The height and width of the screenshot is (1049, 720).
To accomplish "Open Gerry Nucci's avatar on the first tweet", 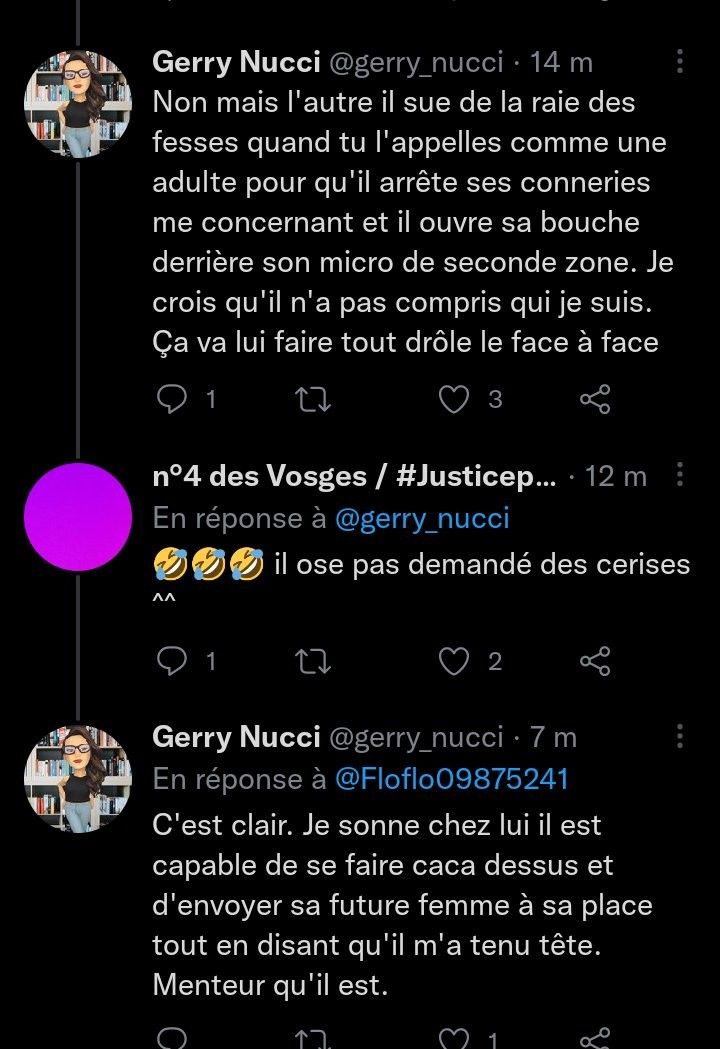I will click(78, 104).
